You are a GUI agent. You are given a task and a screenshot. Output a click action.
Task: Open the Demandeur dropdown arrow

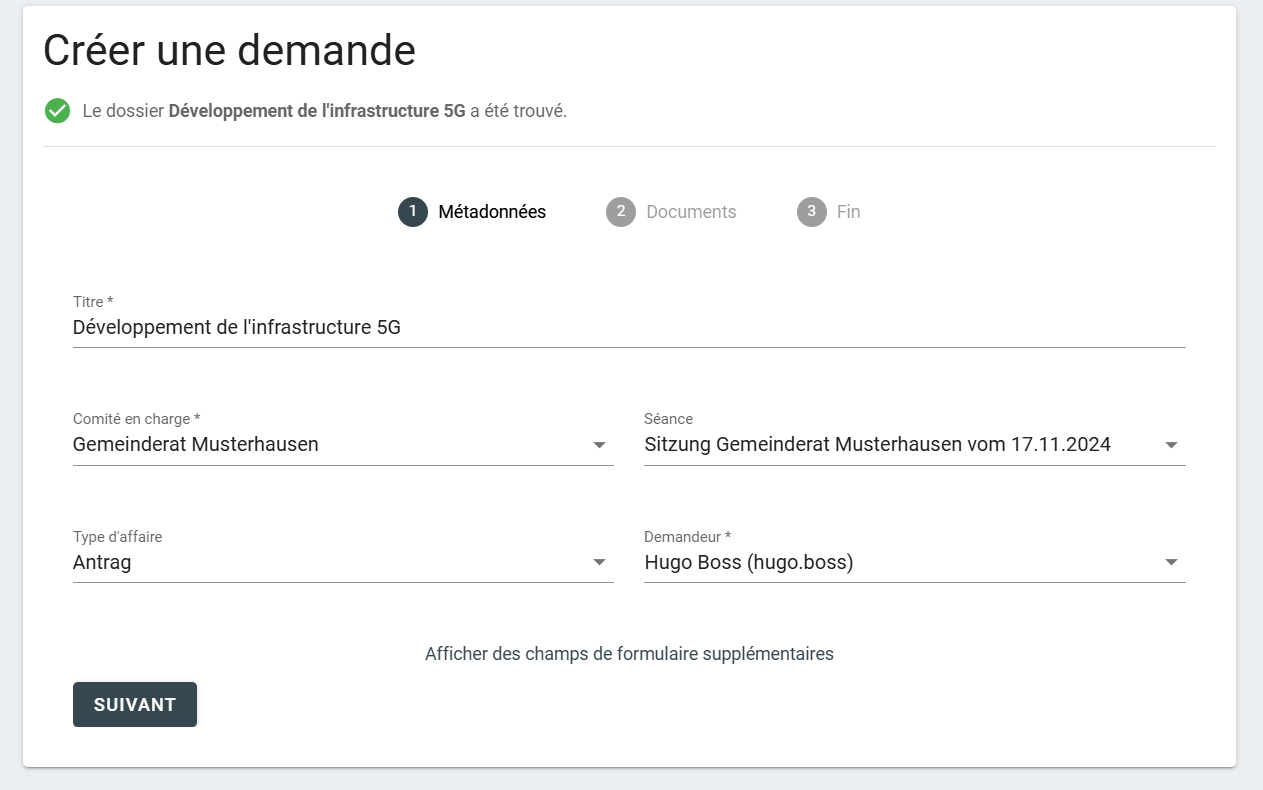1171,562
